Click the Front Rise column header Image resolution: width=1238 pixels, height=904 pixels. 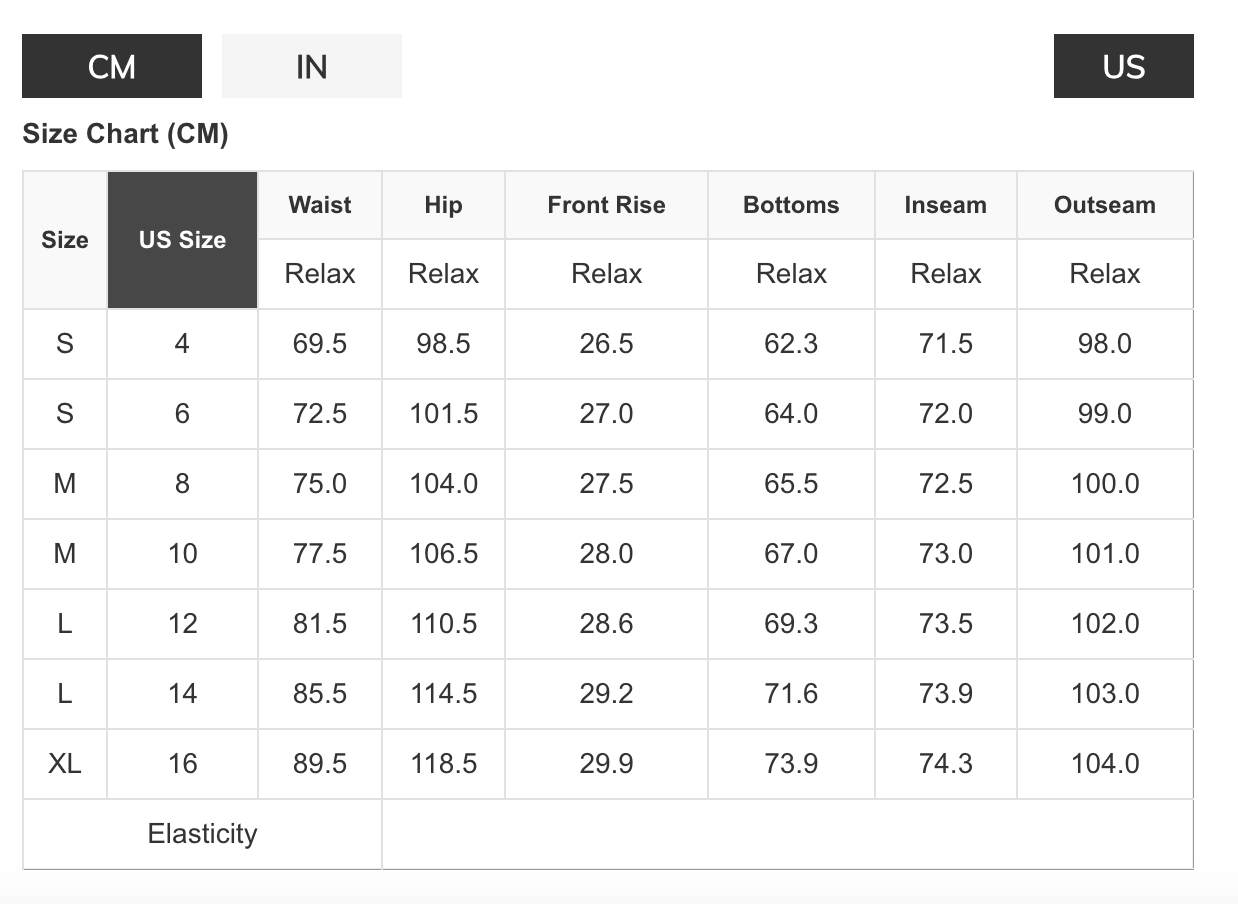(606, 205)
